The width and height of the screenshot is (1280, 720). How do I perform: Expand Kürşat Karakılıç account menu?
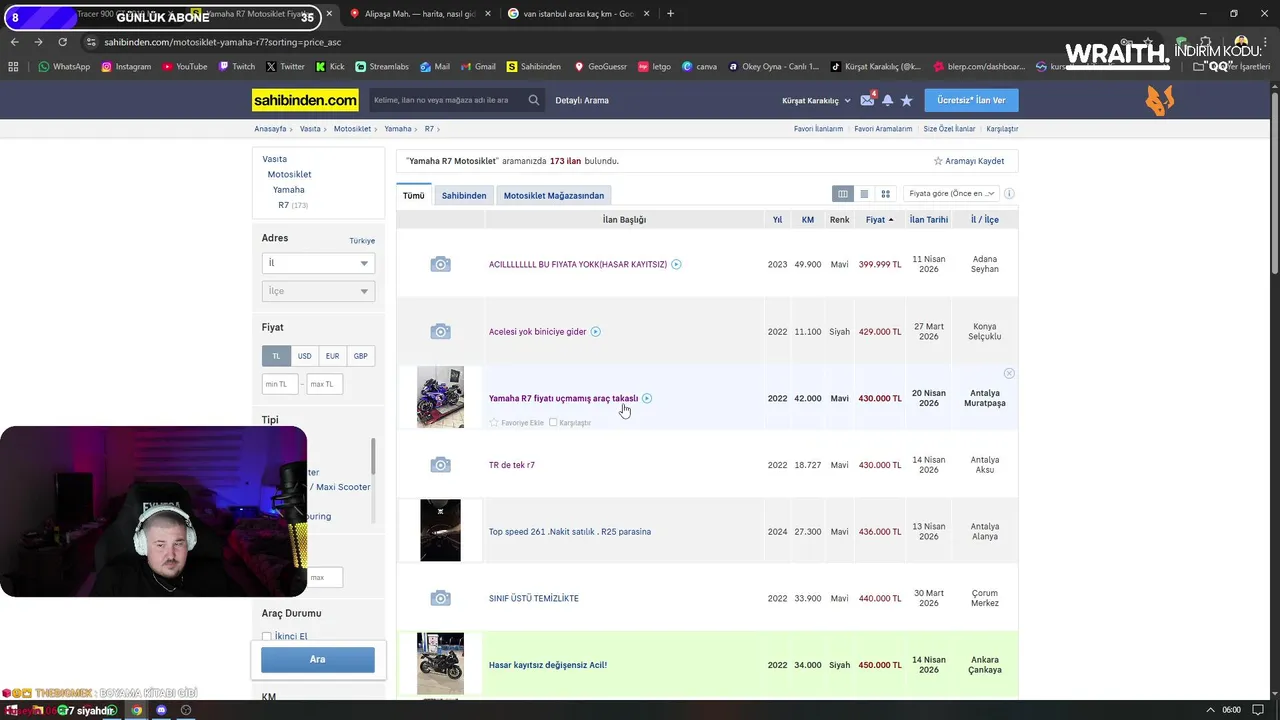(x=816, y=100)
